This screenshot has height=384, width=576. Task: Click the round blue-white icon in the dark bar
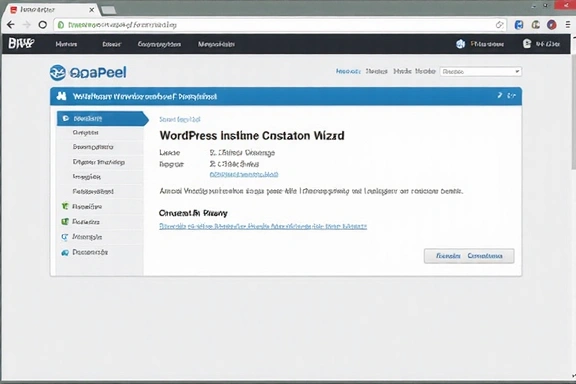click(460, 44)
